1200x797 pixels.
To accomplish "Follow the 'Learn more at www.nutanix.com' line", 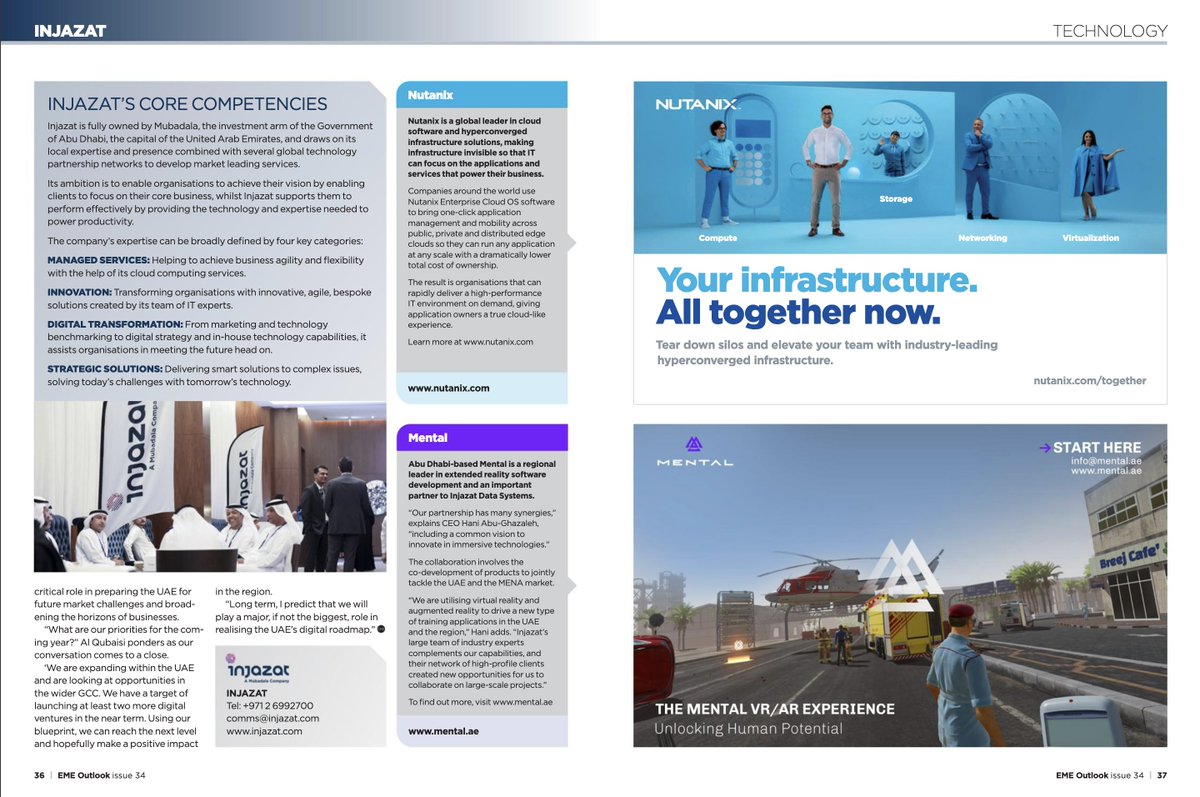I will coord(470,341).
